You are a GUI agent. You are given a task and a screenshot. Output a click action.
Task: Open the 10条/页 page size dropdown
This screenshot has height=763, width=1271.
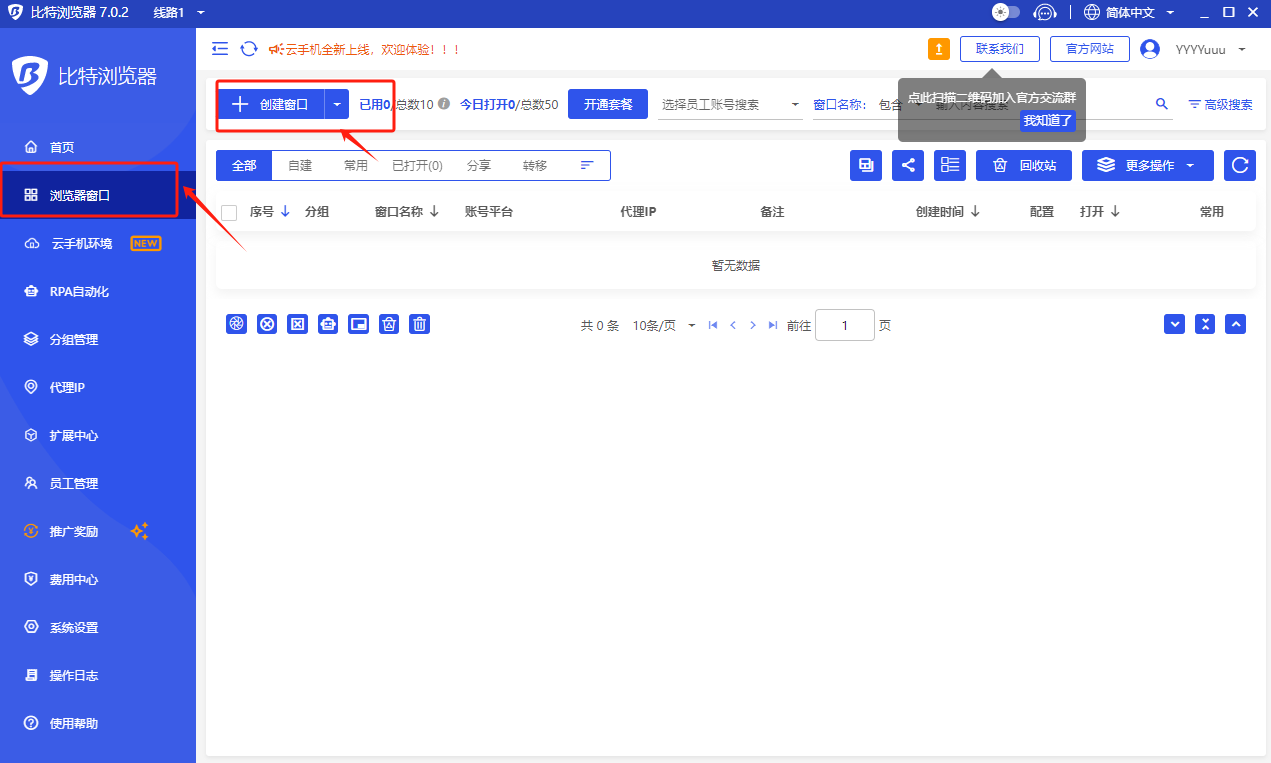point(664,325)
